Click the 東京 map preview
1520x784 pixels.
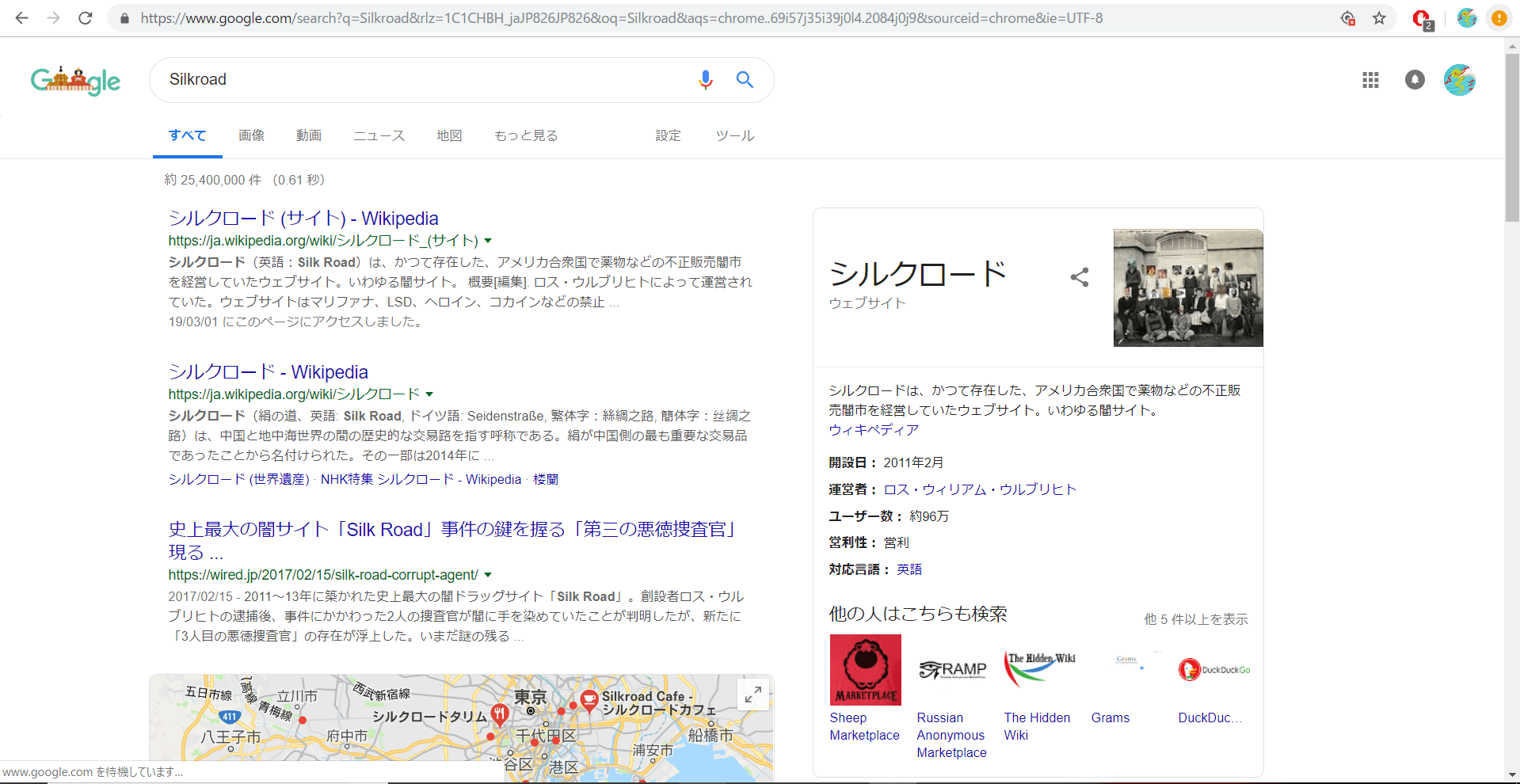click(x=461, y=729)
